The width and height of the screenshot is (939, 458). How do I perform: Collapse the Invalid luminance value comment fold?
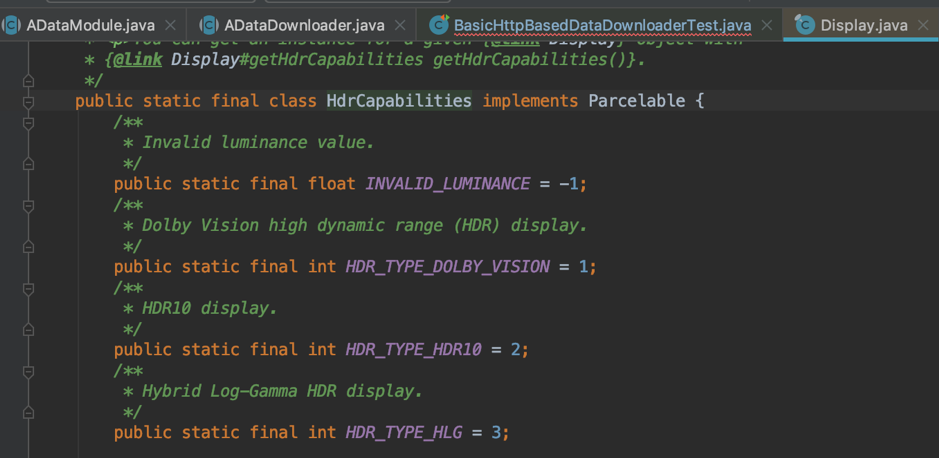point(28,123)
